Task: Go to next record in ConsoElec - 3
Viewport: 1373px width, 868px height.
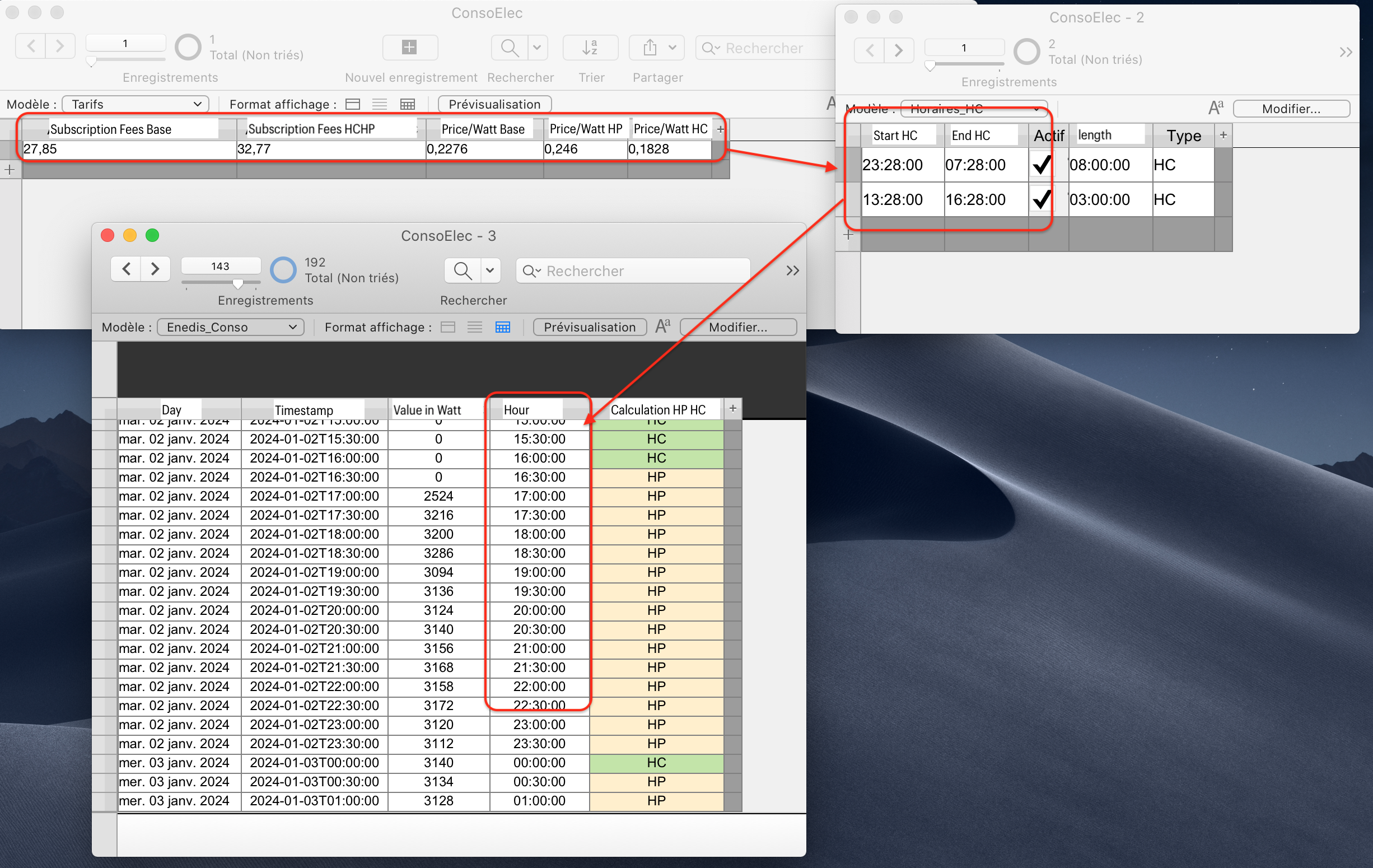Action: (x=155, y=269)
